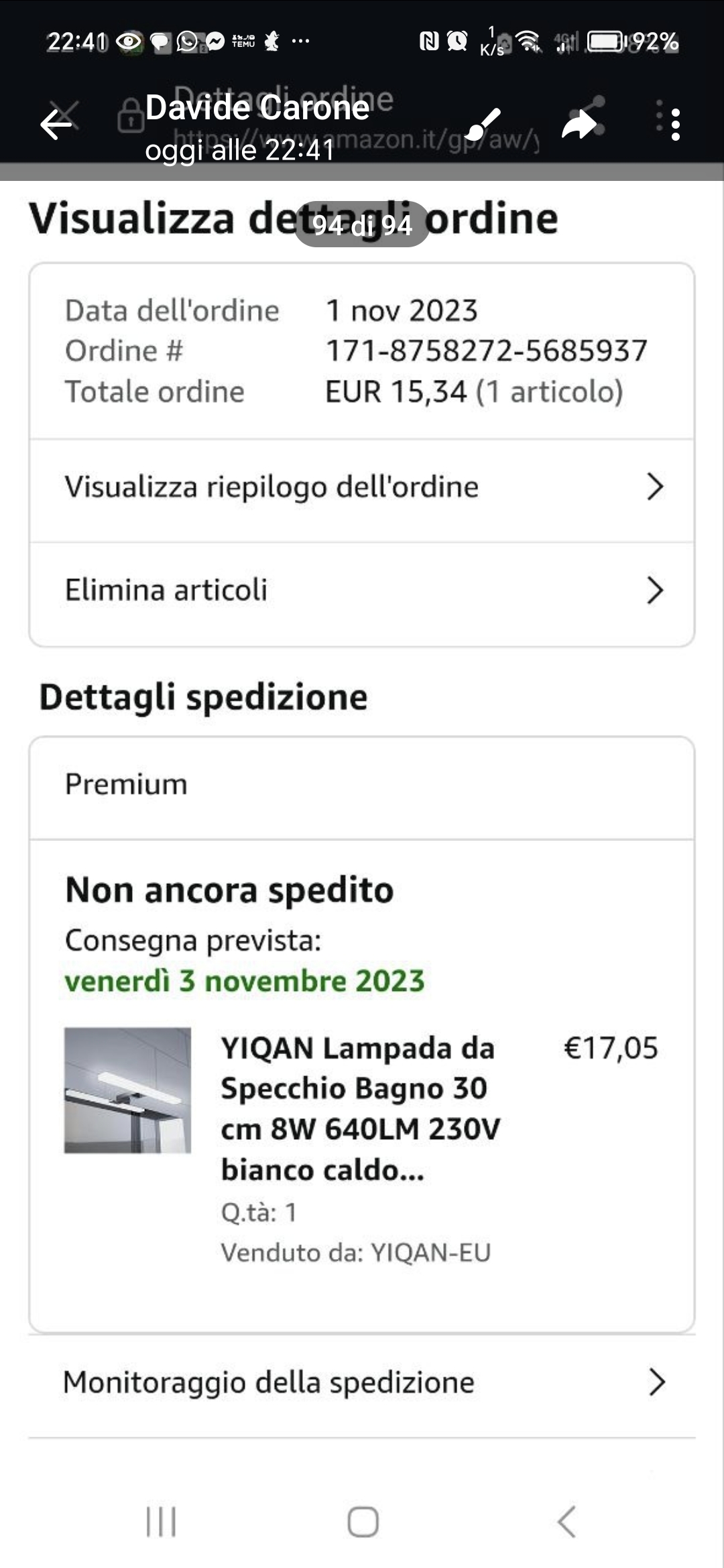724x1568 pixels.
Task: Tap Android back navigation chevron
Action: pyautogui.click(x=566, y=1521)
